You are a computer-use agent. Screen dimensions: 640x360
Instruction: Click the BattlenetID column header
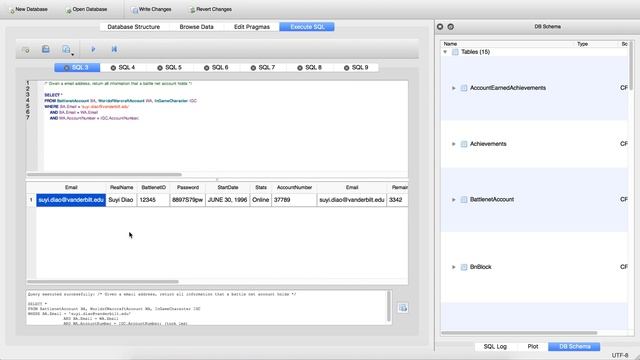coord(153,187)
